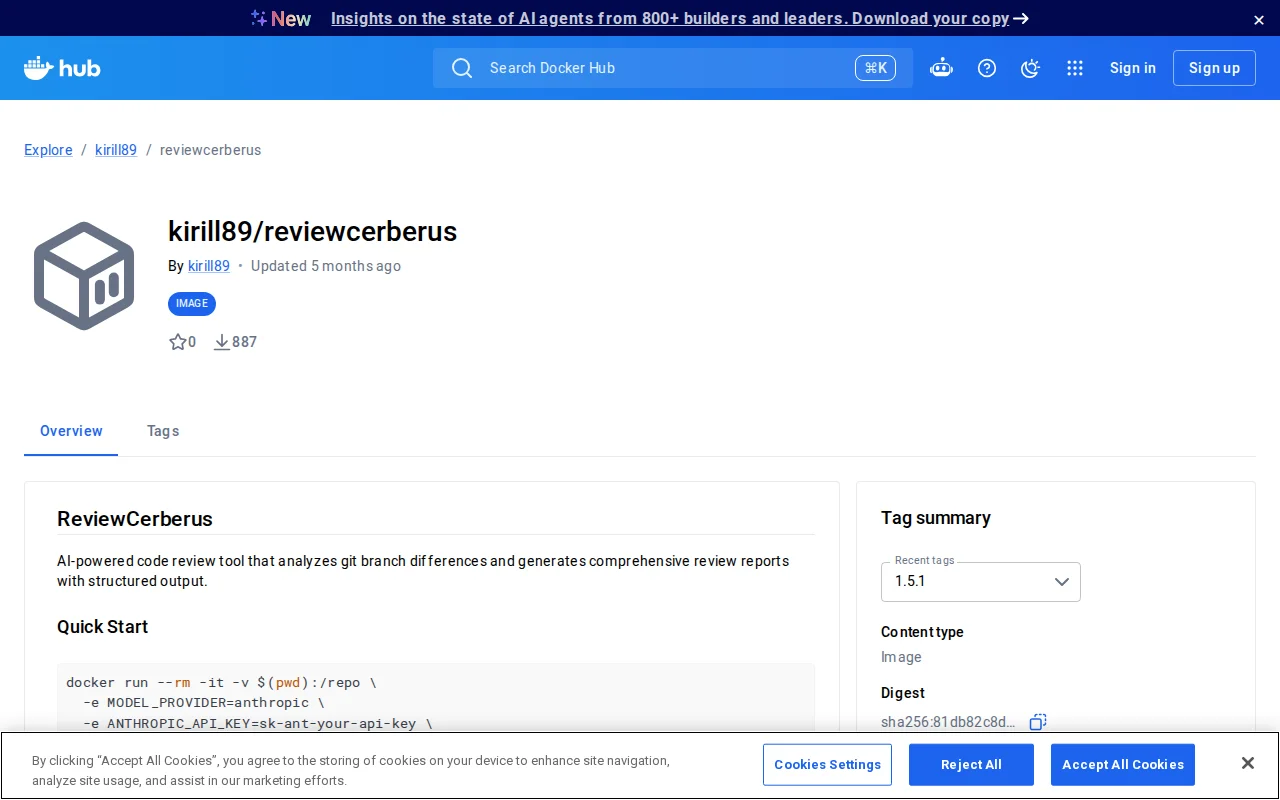Click the search magnifier icon
The height and width of the screenshot is (800, 1280).
(462, 68)
